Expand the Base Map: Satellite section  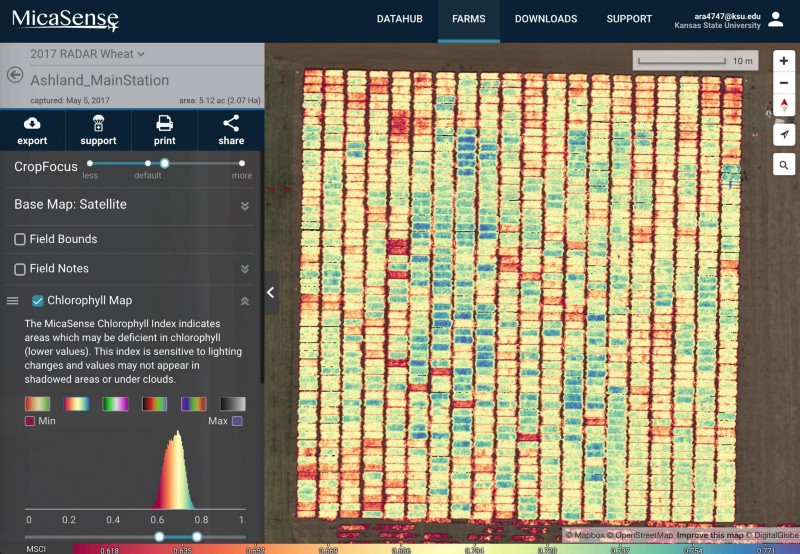(x=244, y=205)
